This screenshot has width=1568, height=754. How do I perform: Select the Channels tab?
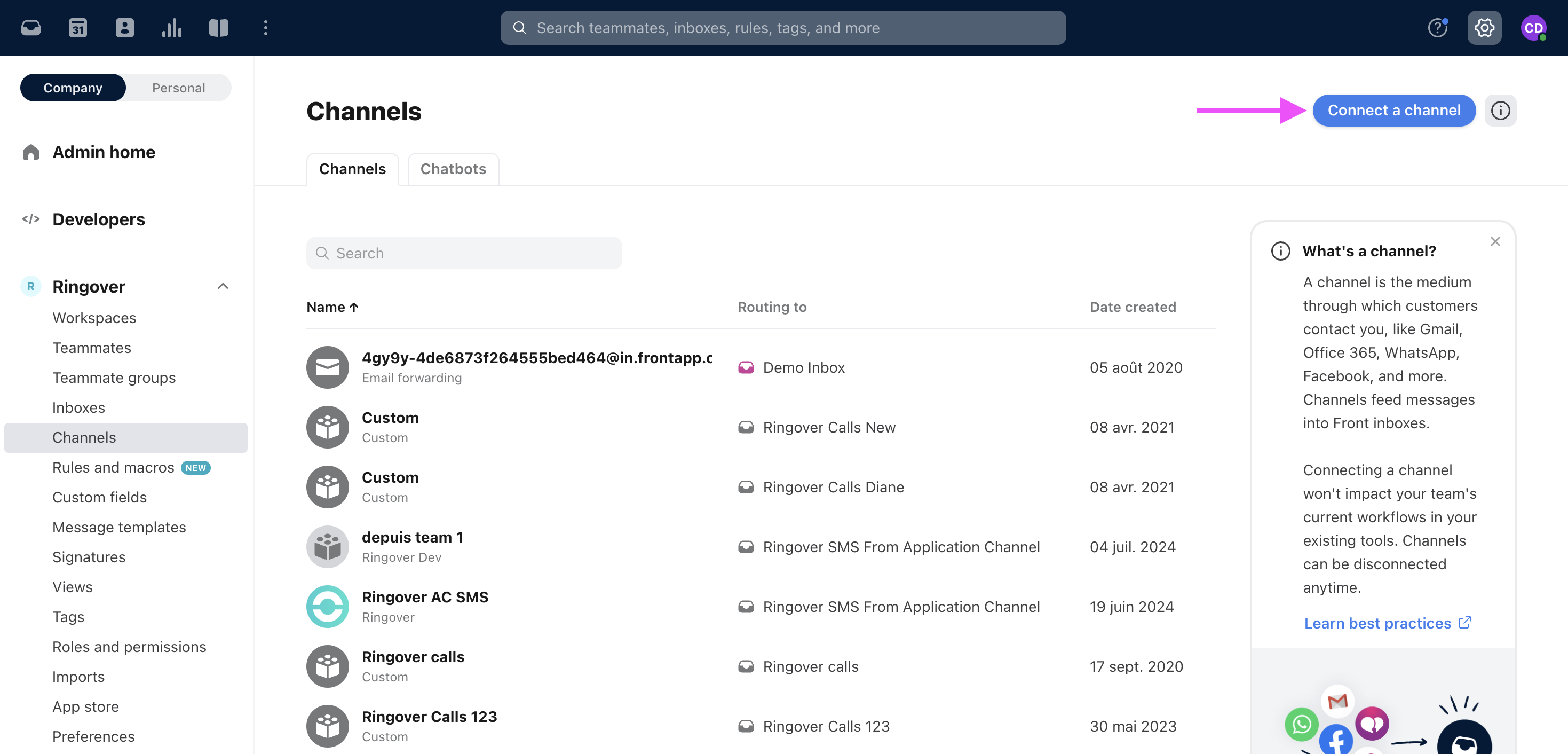click(x=352, y=169)
